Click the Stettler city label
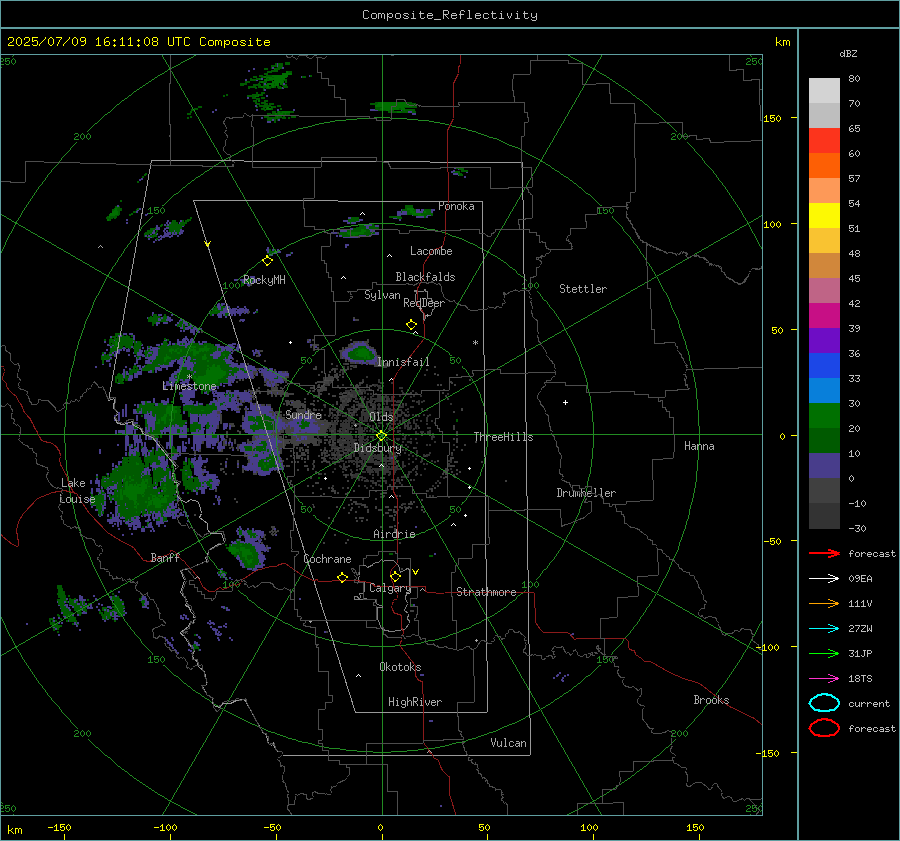Screen dimensions: 900x841 click(x=583, y=289)
